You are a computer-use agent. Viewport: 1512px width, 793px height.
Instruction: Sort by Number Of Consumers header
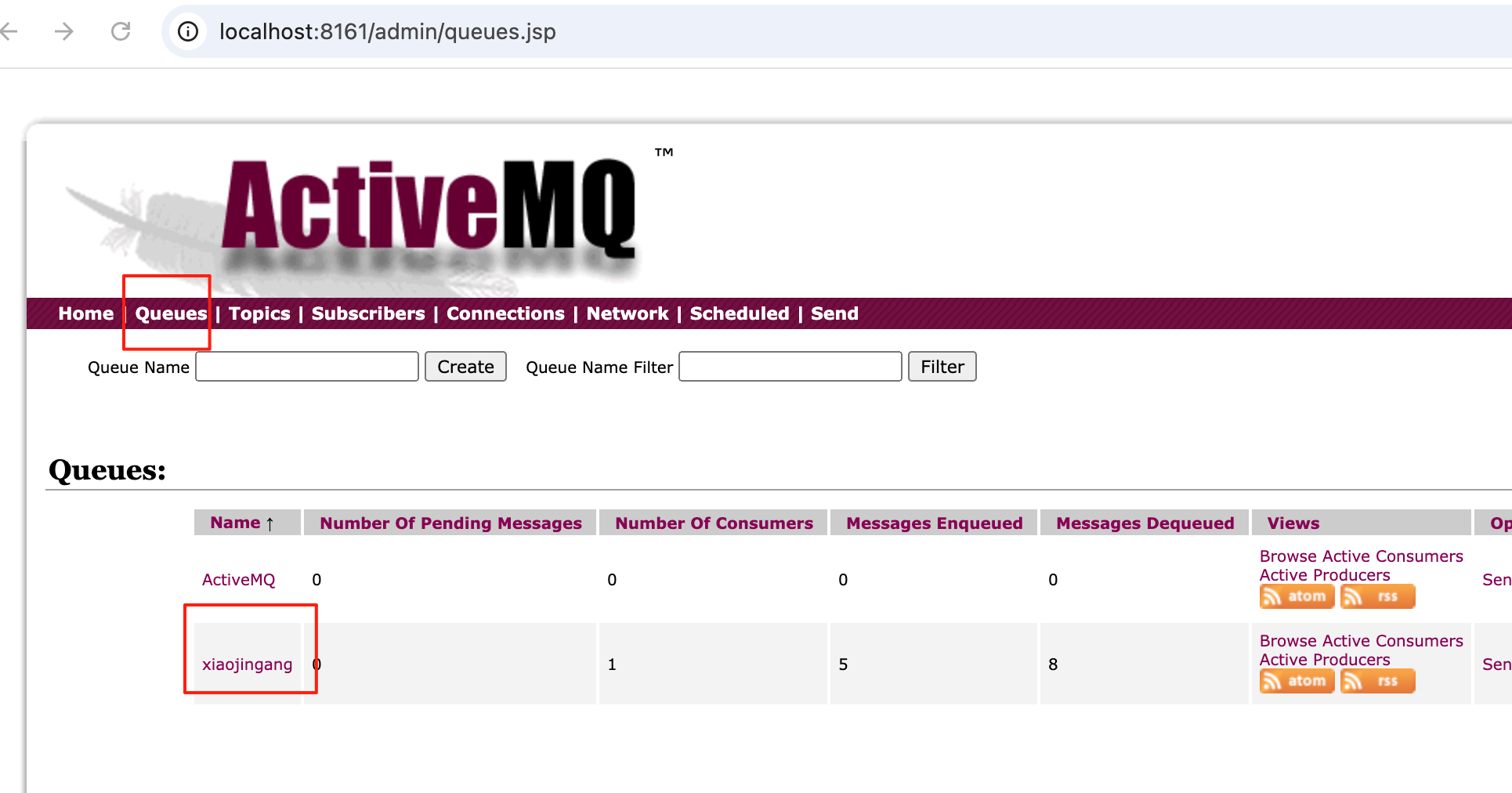[714, 523]
